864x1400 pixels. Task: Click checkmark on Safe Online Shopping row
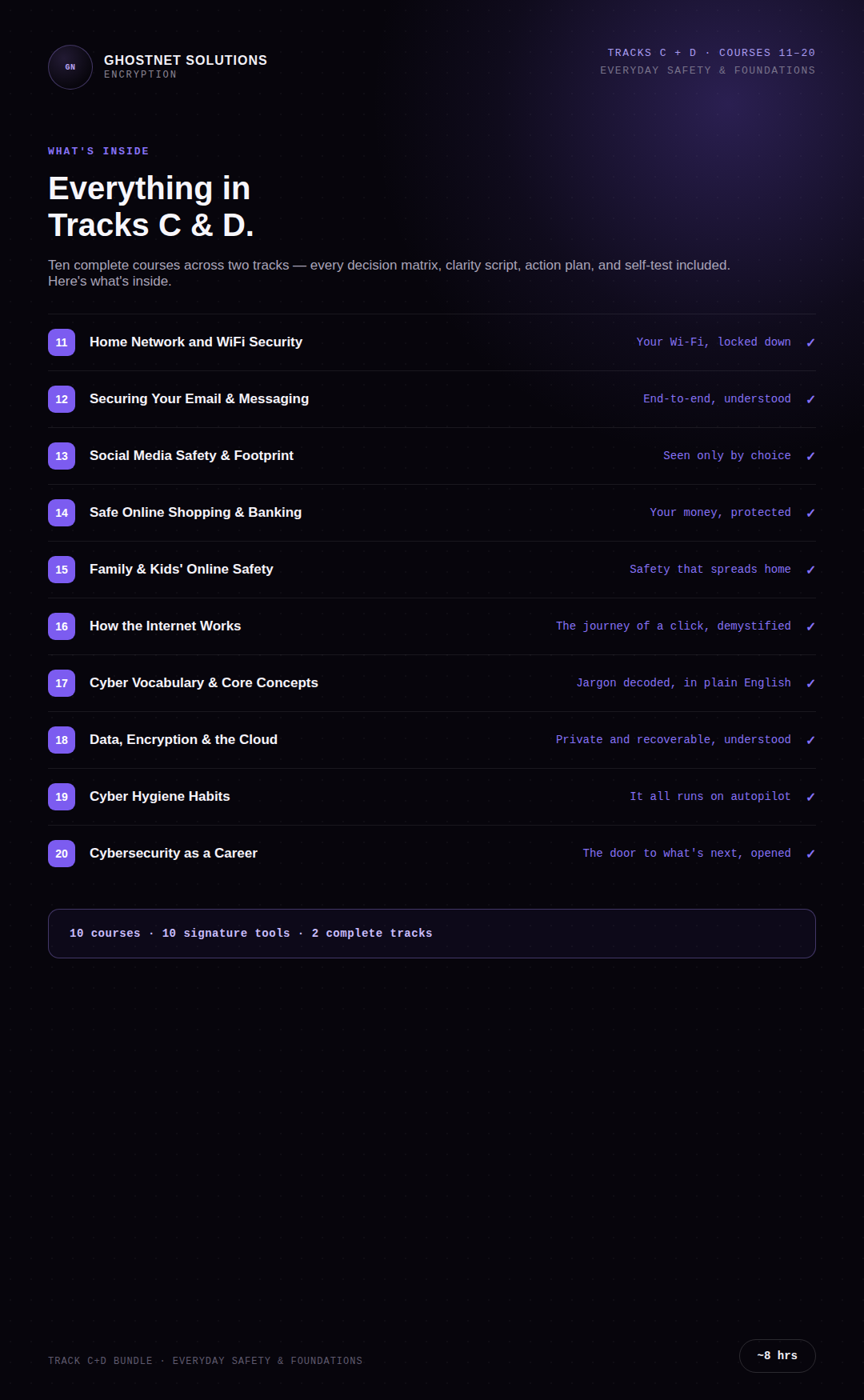pyautogui.click(x=810, y=513)
